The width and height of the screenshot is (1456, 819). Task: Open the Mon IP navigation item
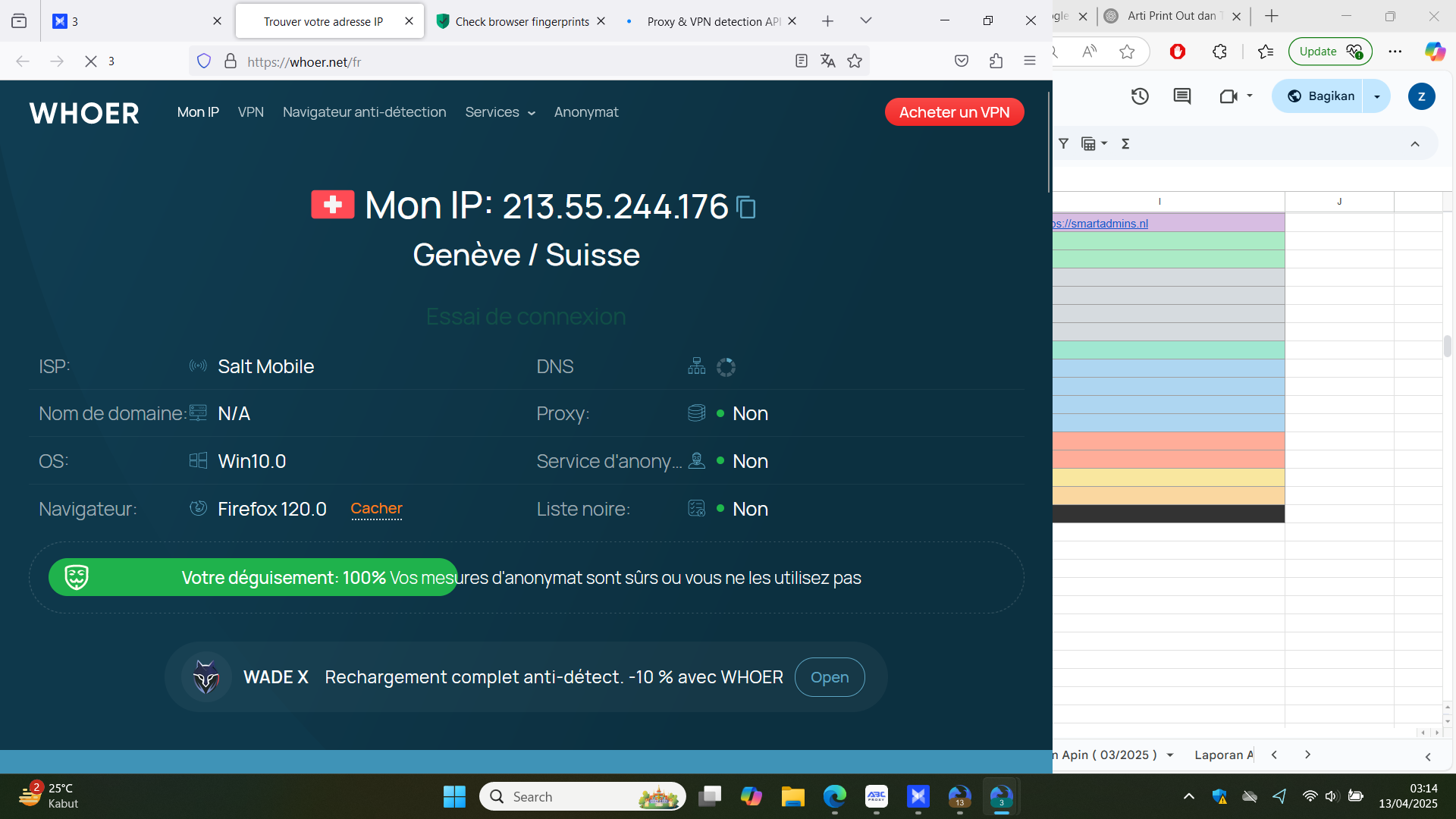(198, 112)
